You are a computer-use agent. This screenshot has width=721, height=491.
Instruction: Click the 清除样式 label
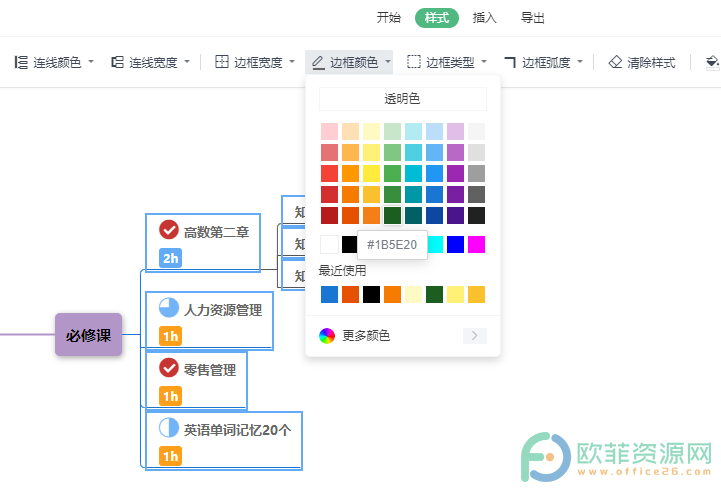652,62
